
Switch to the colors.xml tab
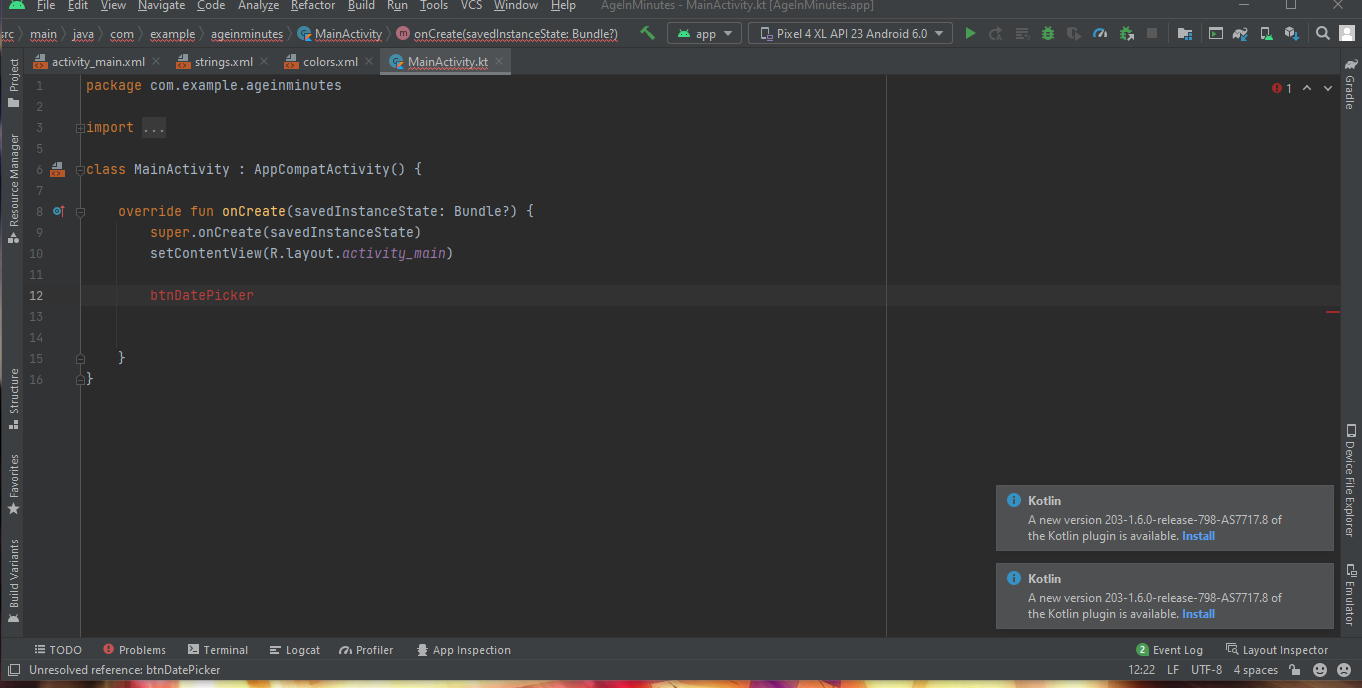[x=330, y=62]
